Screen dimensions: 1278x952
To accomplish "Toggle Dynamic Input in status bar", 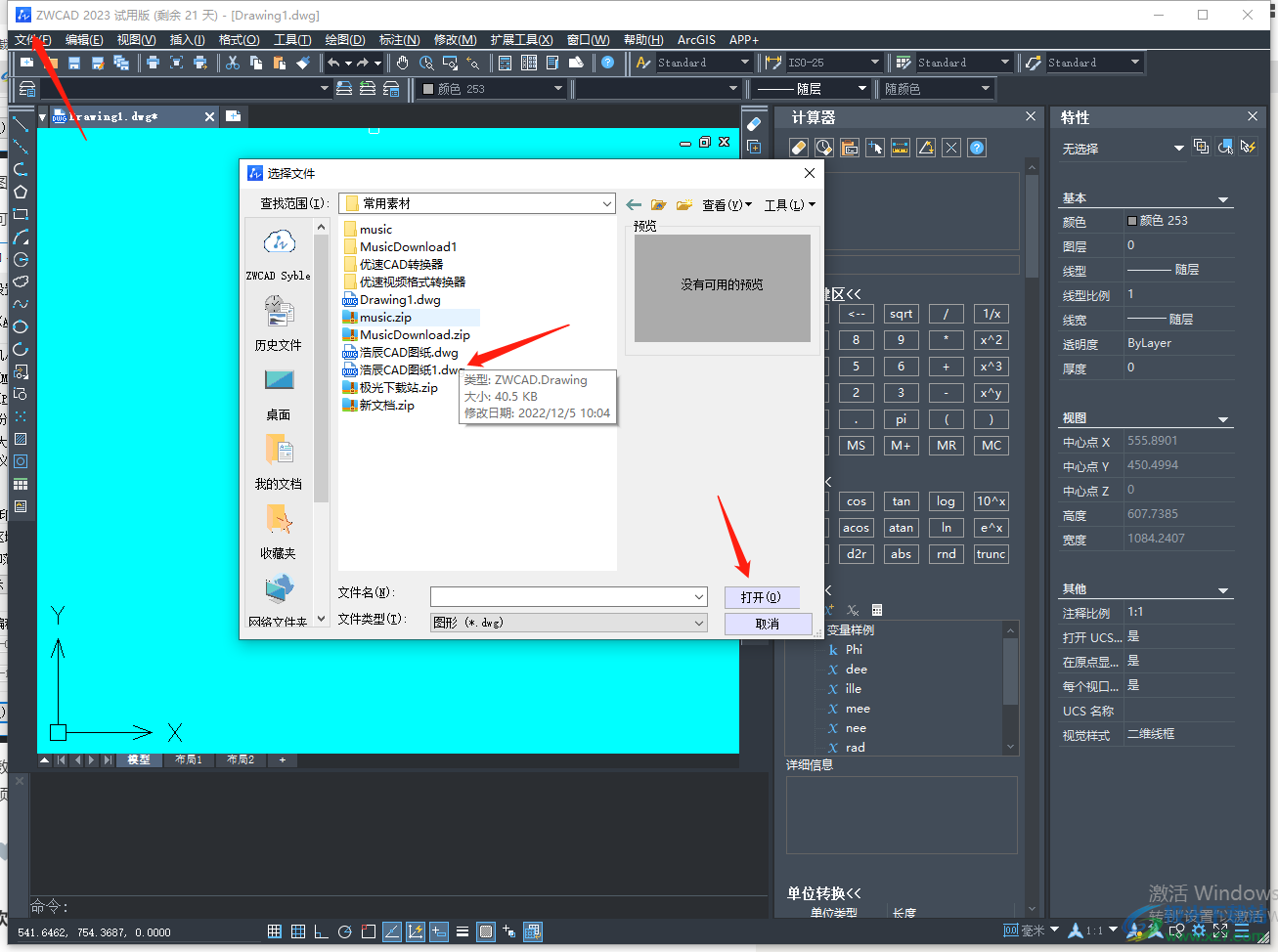I will click(439, 931).
